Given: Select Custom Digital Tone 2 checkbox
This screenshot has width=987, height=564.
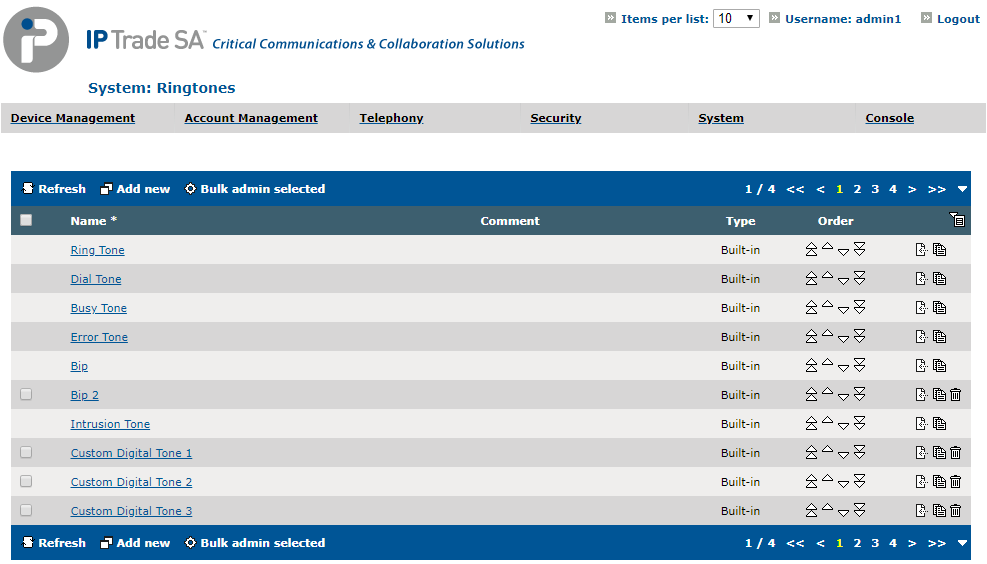Looking at the screenshot, I should click(x=26, y=481).
